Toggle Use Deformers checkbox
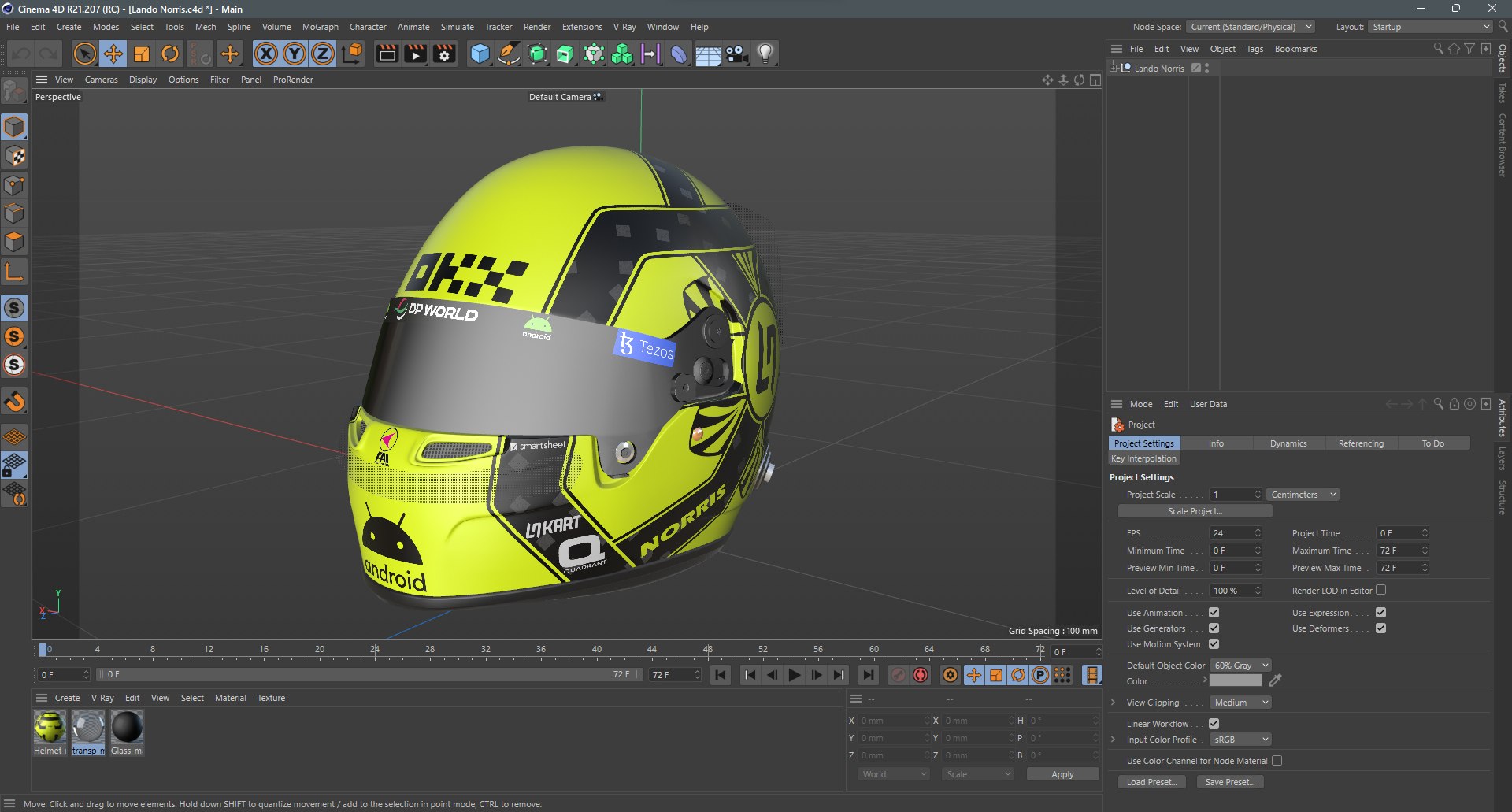This screenshot has height=812, width=1512. coord(1380,628)
